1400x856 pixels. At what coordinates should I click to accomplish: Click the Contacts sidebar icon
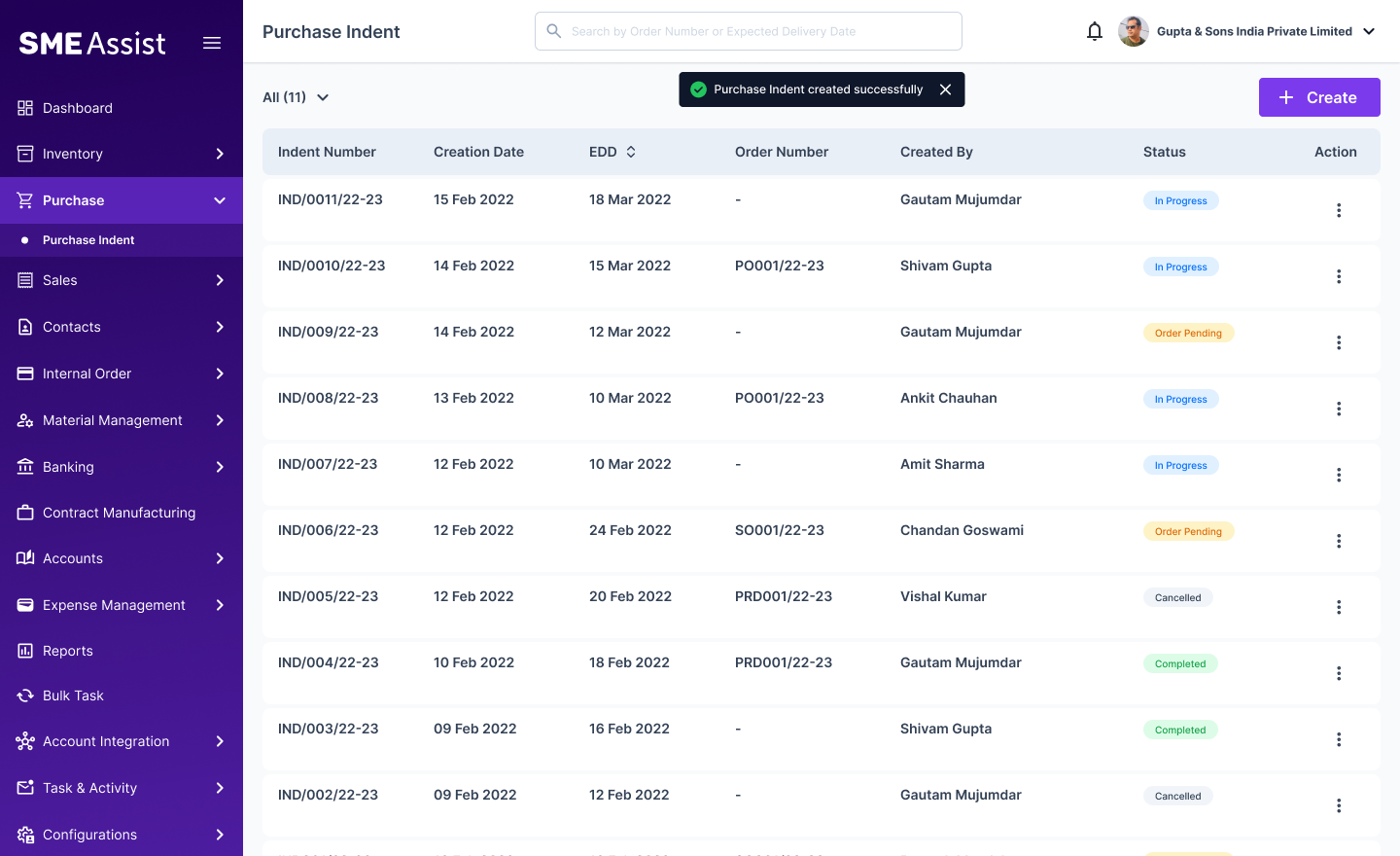tap(25, 327)
